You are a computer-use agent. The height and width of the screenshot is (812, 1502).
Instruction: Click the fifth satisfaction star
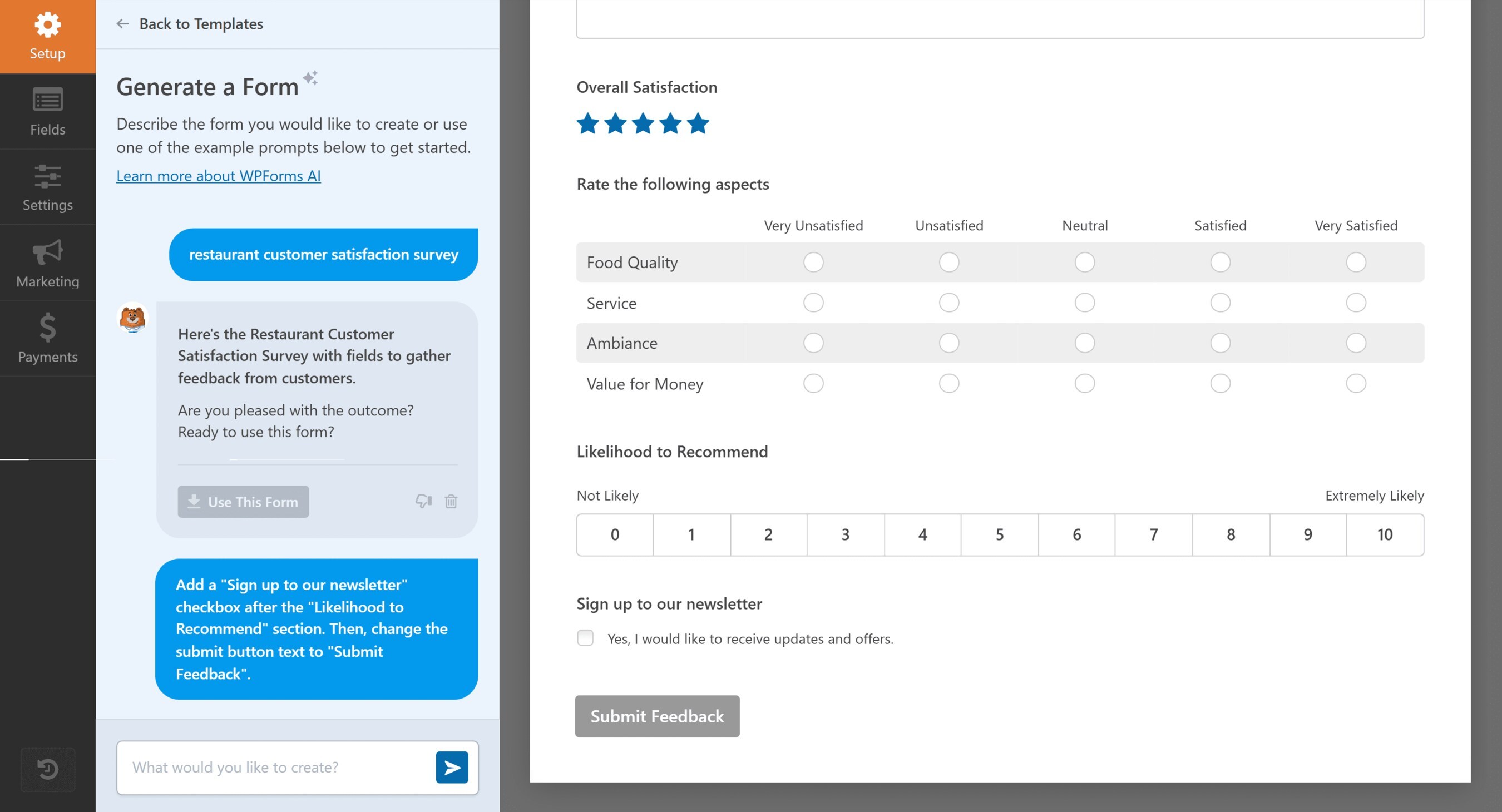(x=698, y=123)
